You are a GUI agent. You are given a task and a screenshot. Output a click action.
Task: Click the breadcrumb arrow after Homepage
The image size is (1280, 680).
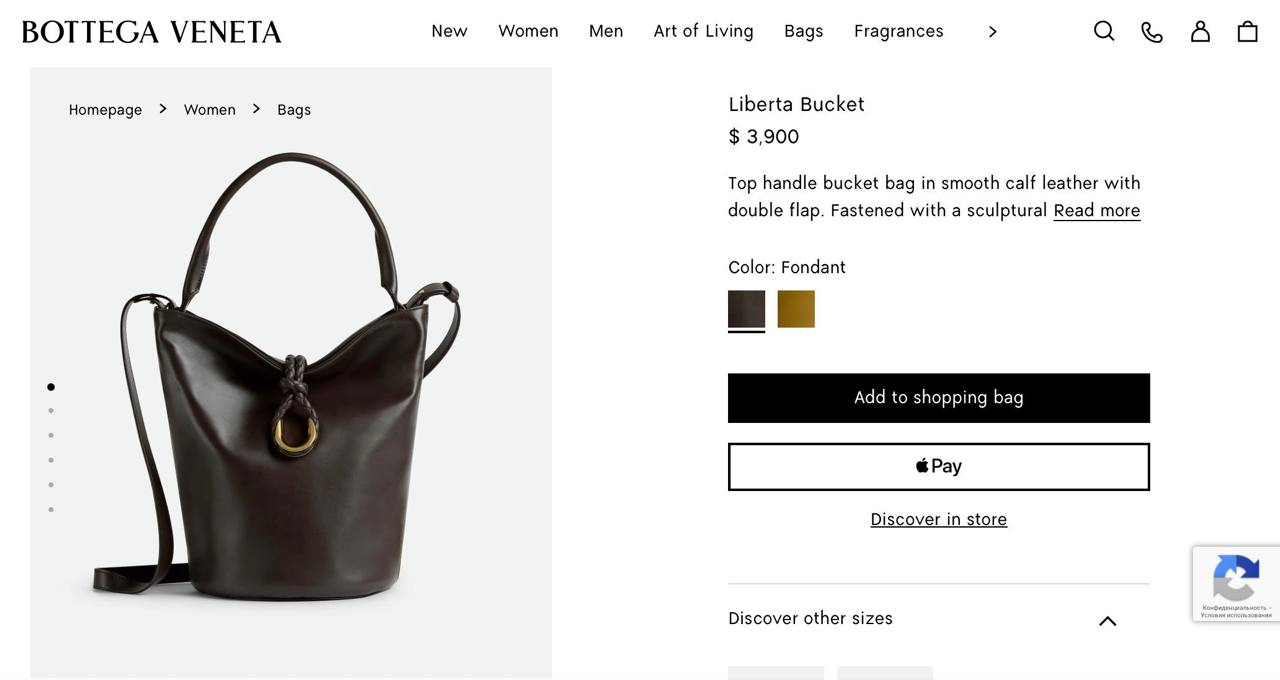[x=162, y=109]
